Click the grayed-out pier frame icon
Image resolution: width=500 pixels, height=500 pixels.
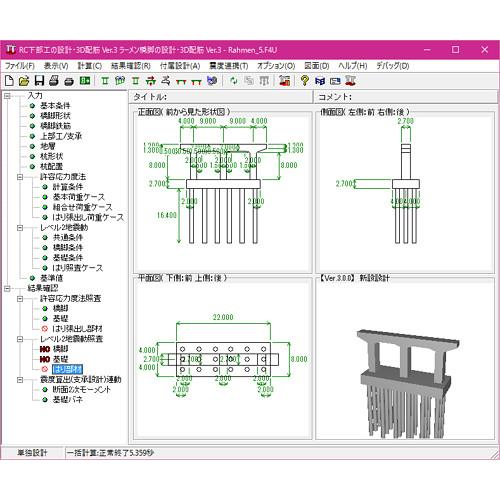[264, 81]
